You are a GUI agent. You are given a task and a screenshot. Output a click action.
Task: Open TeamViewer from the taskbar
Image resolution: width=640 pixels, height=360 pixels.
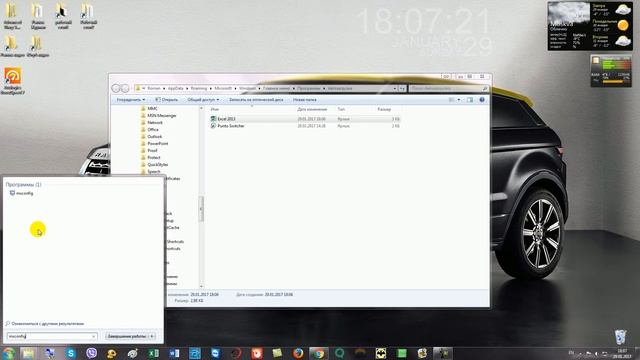click(x=216, y=353)
